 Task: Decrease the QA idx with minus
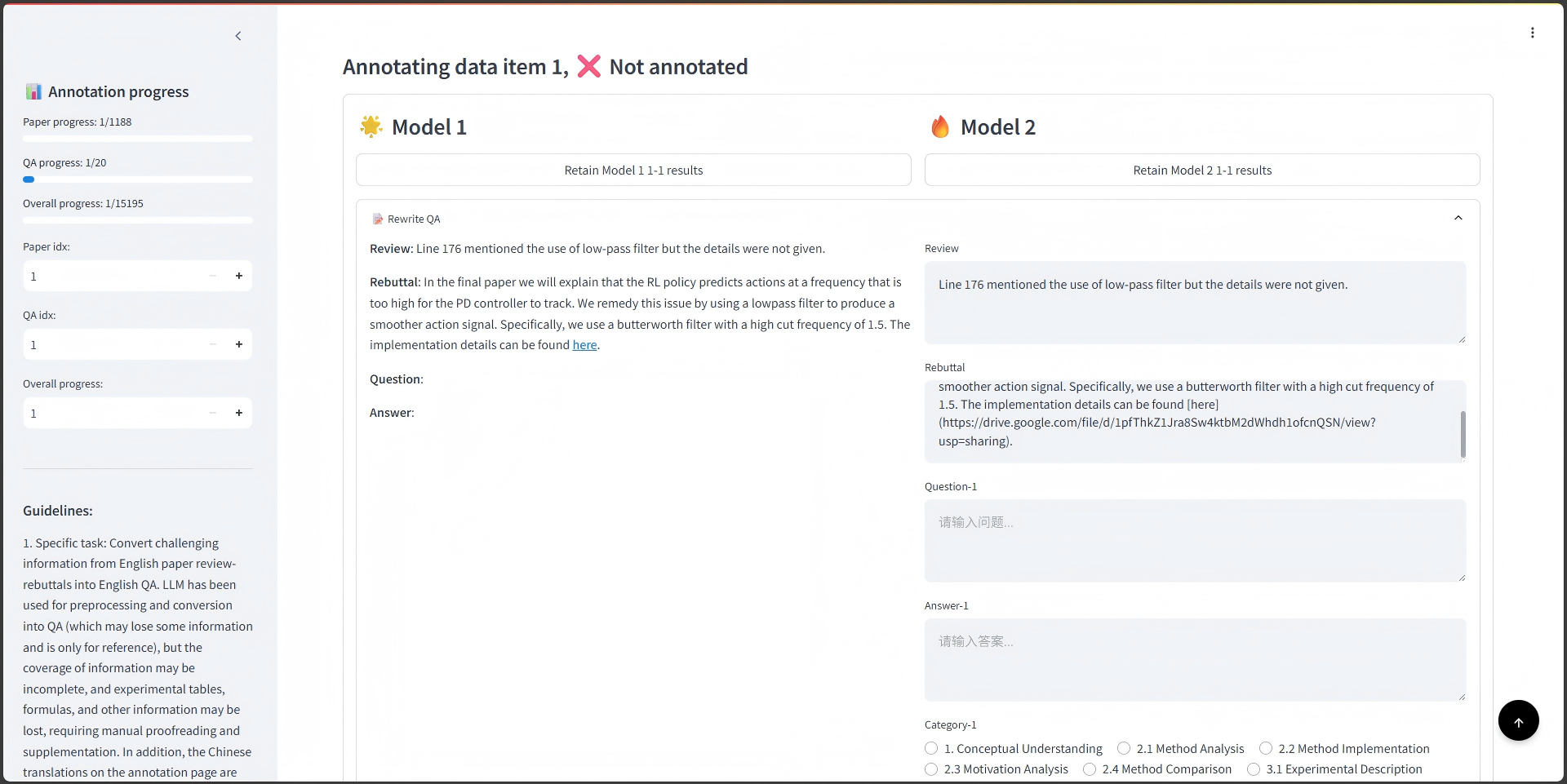[213, 344]
